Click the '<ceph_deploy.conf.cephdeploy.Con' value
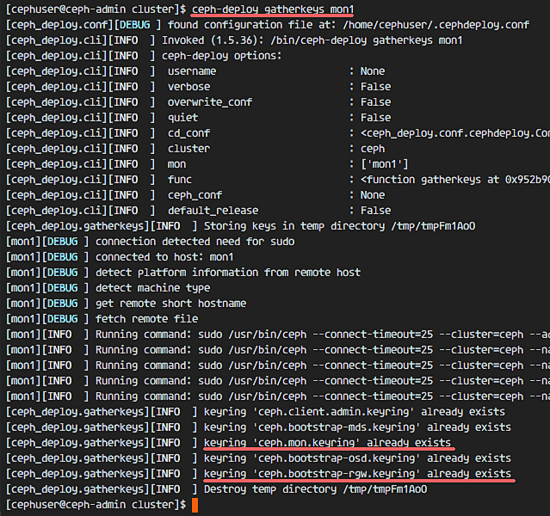550x516 pixels. point(455,133)
